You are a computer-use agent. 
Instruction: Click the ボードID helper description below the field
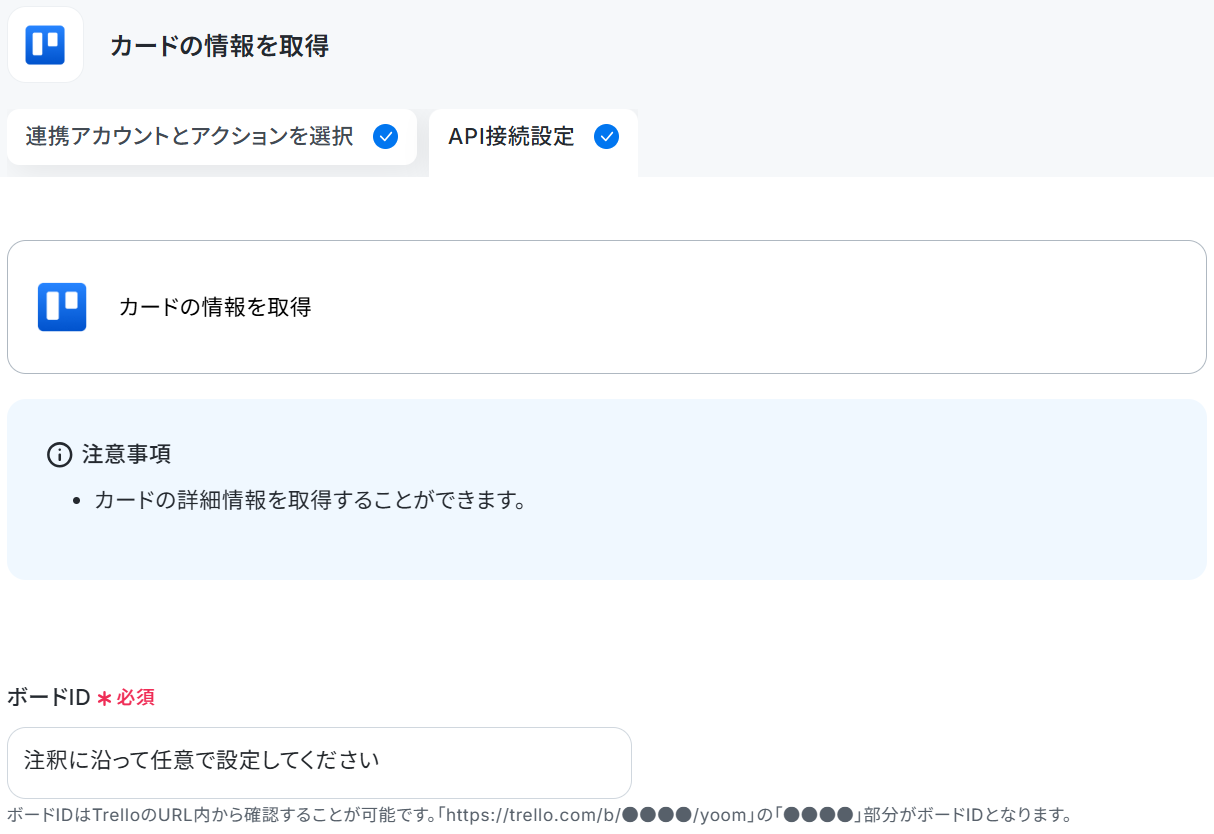point(540,815)
